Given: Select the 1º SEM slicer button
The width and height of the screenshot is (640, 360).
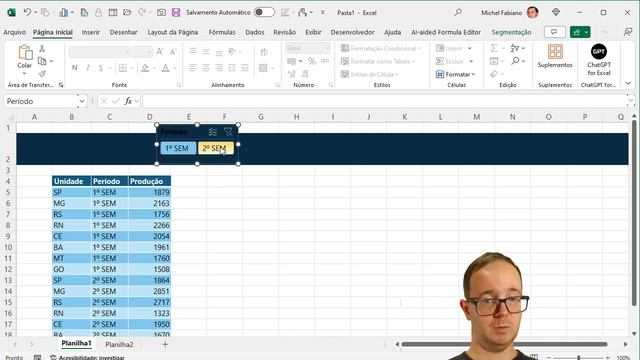Looking at the screenshot, I should click(178, 148).
